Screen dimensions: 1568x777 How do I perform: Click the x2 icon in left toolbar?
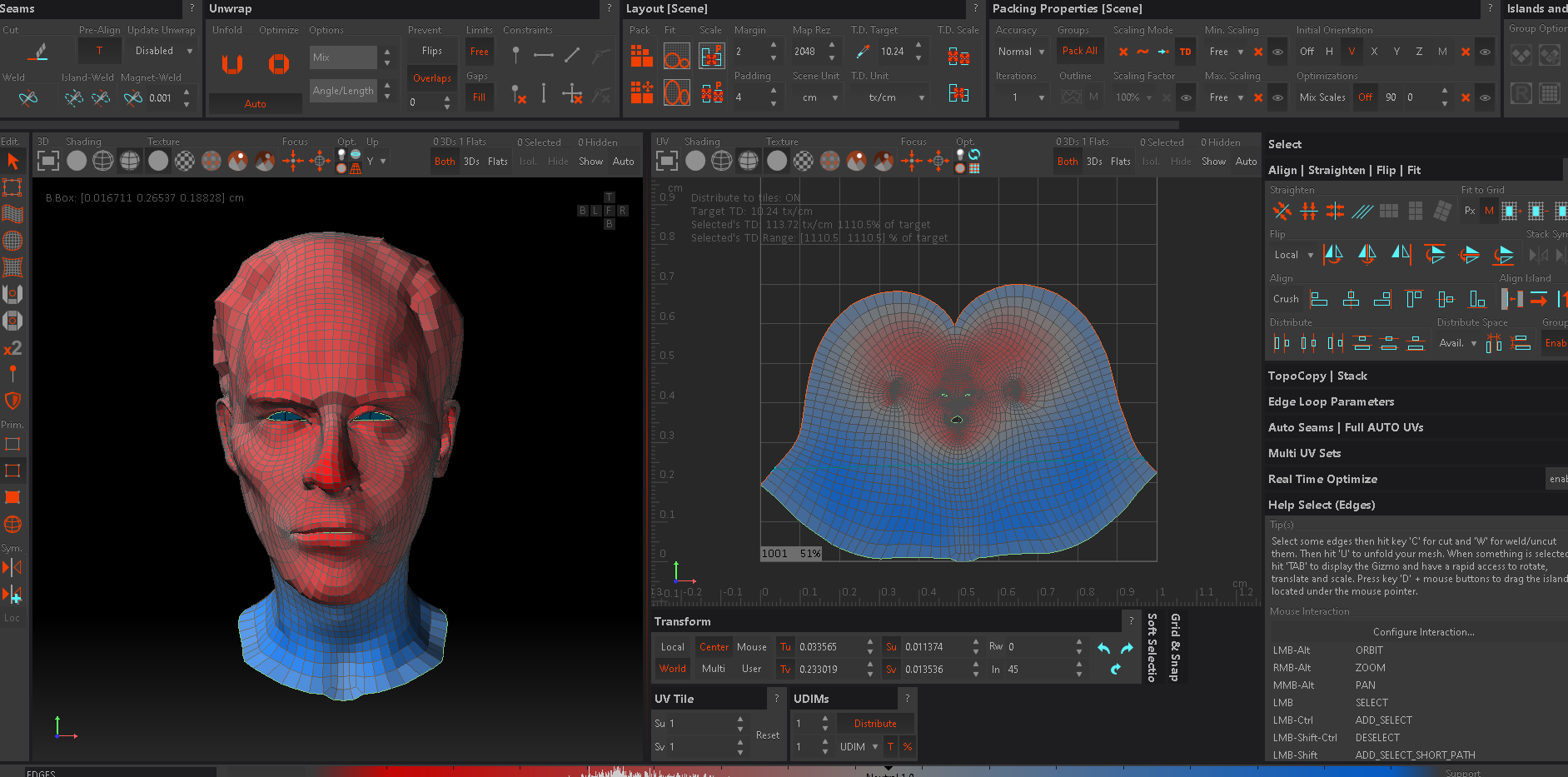click(12, 348)
